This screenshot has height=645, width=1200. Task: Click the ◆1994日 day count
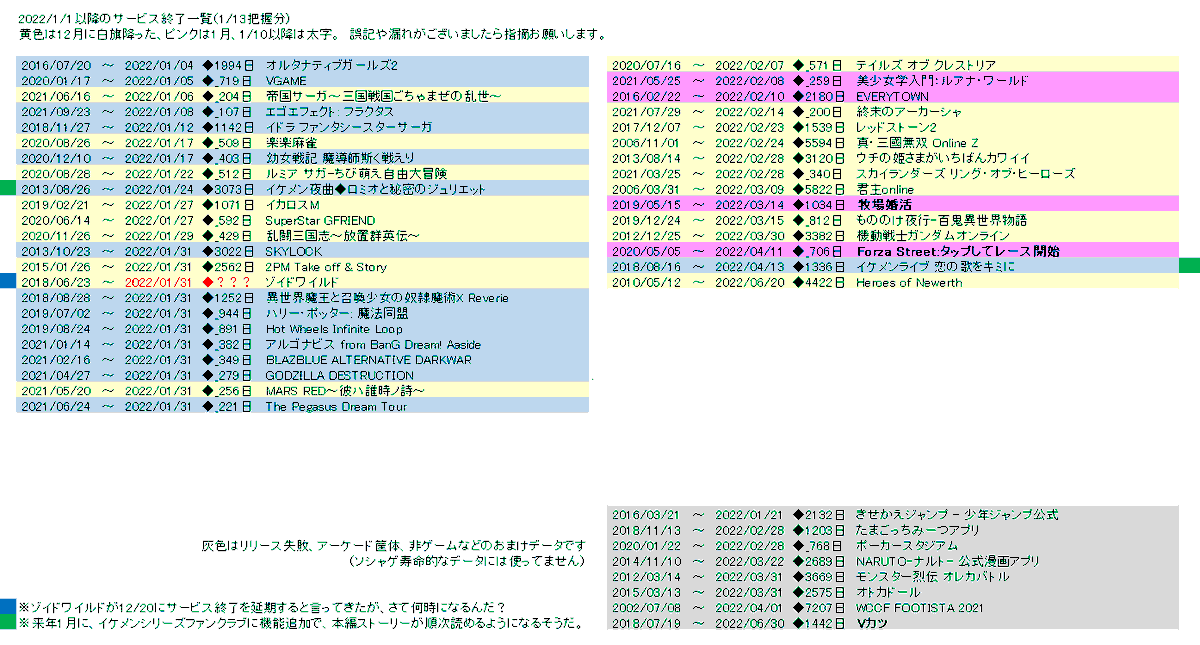226,65
